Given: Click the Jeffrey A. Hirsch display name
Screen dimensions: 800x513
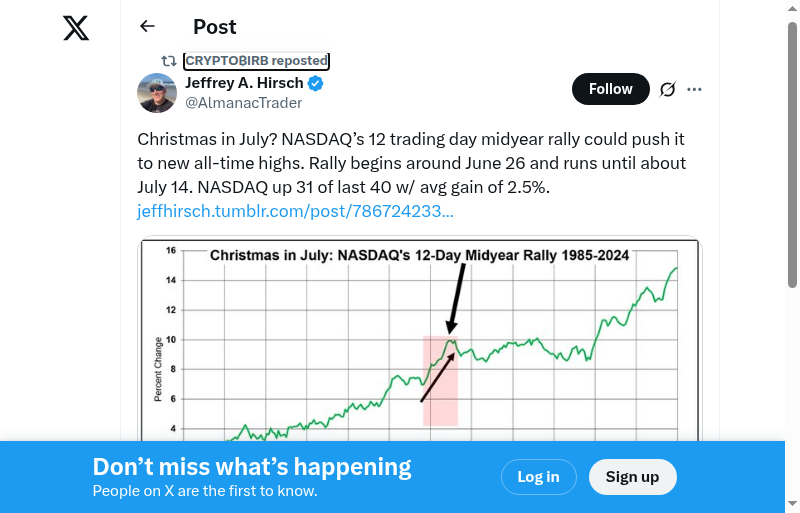Looking at the screenshot, I should (245, 83).
